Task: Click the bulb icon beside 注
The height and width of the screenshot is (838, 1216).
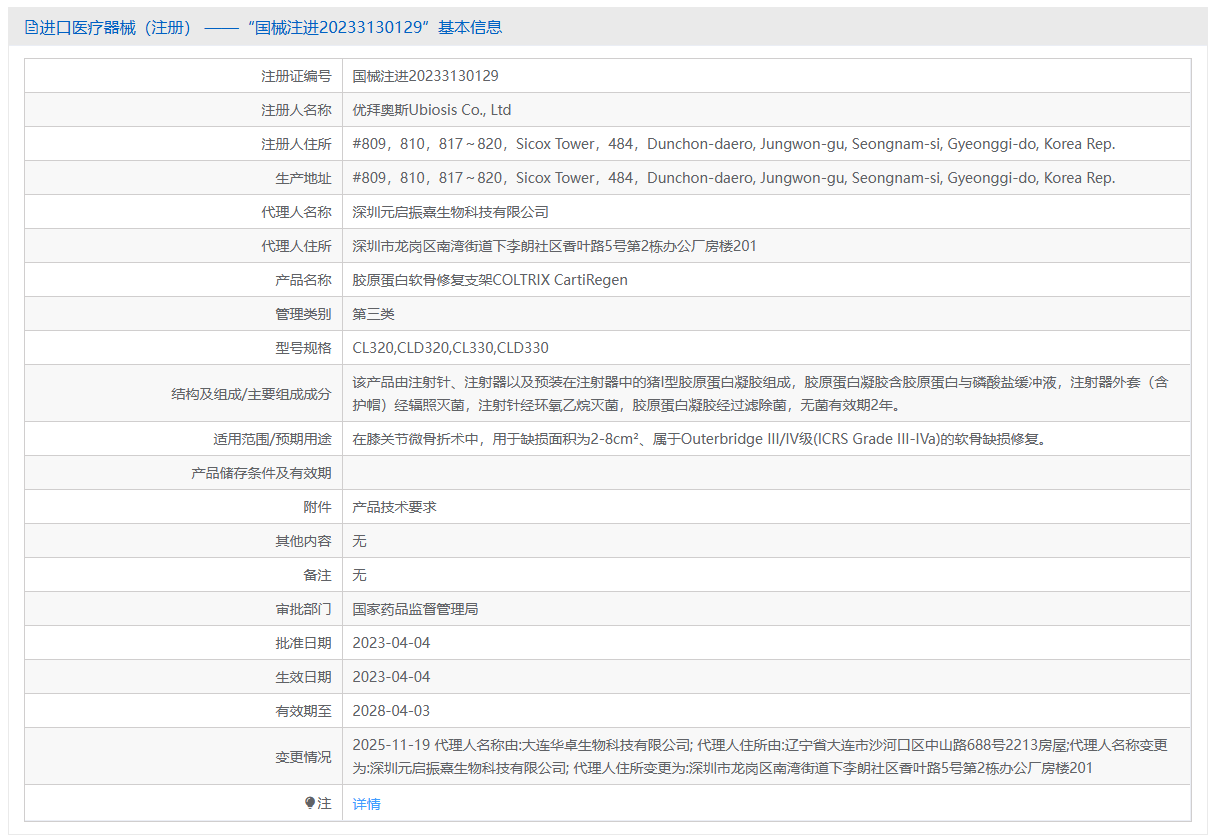Action: tap(310, 803)
